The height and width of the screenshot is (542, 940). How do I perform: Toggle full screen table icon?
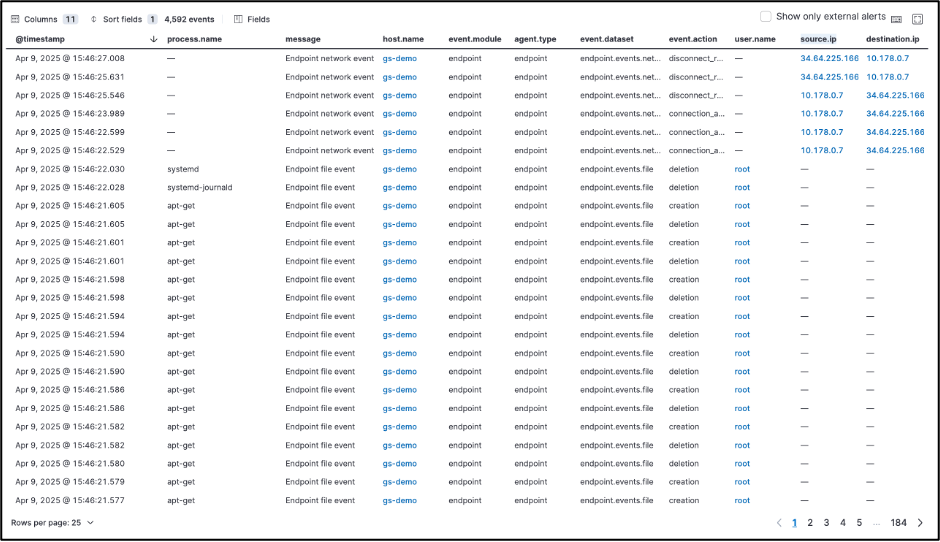[x=917, y=19]
